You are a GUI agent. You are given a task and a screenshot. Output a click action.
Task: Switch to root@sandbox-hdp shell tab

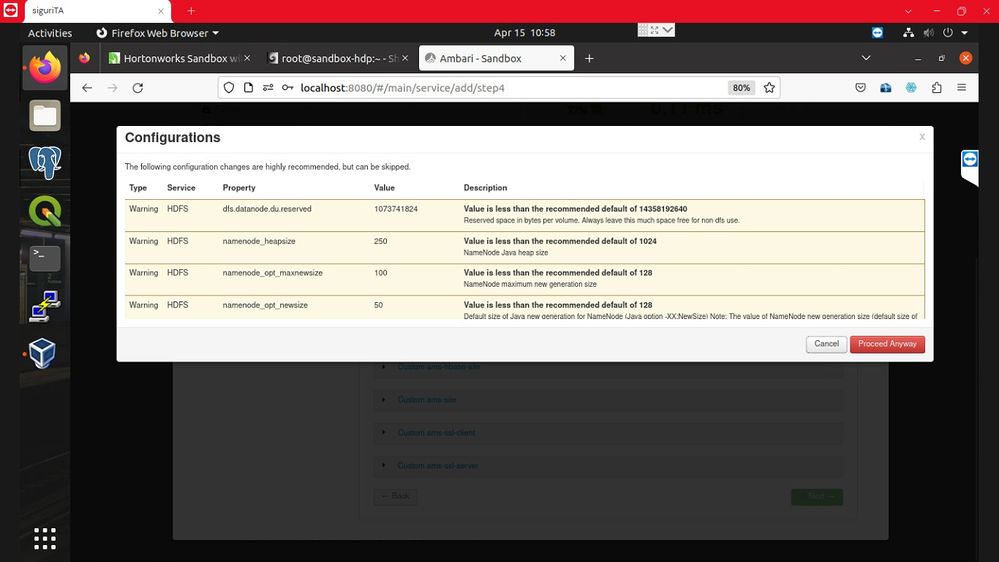[340, 59]
